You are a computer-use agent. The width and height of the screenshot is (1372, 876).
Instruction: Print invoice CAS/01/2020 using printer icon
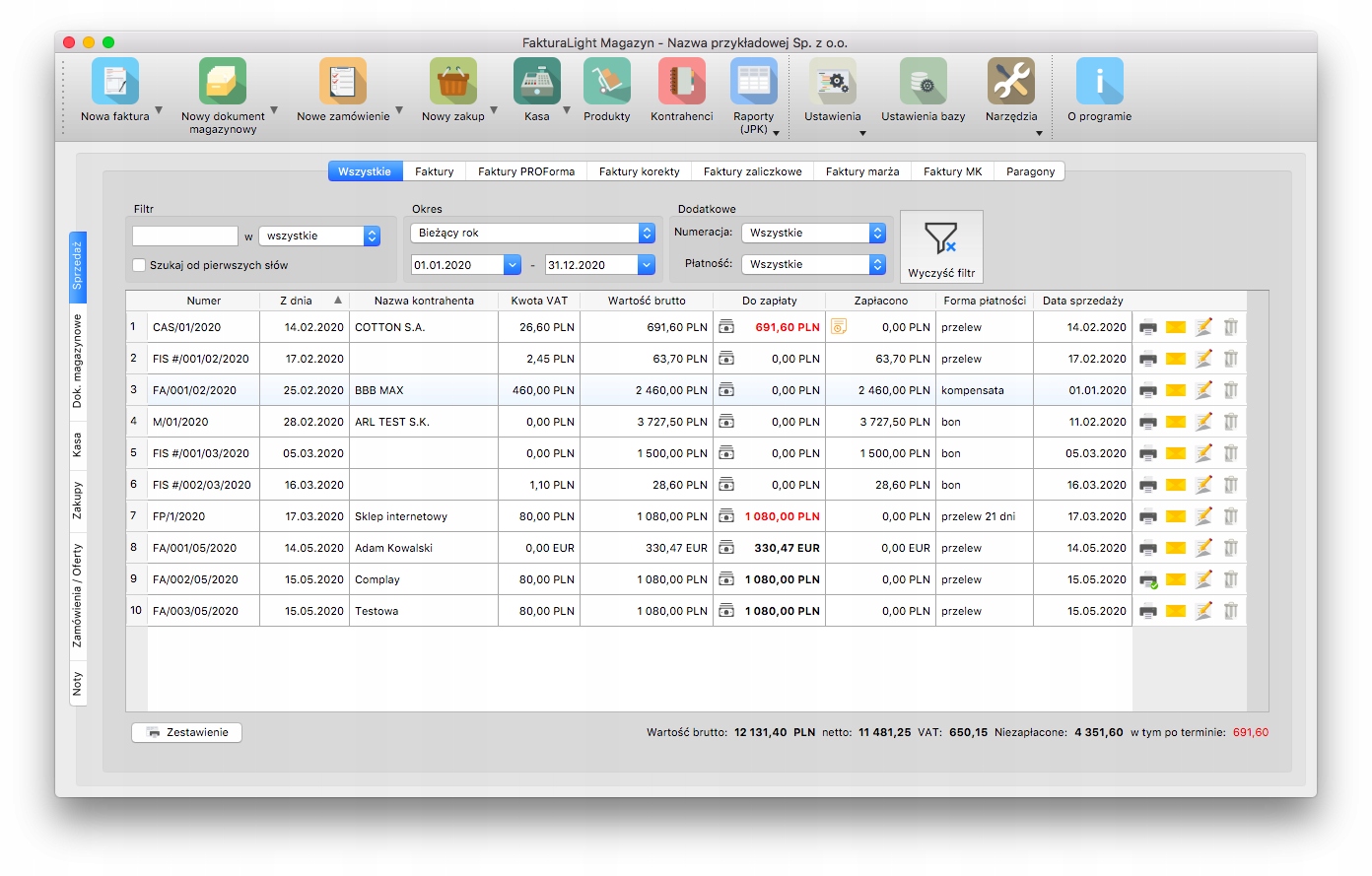tap(1147, 327)
